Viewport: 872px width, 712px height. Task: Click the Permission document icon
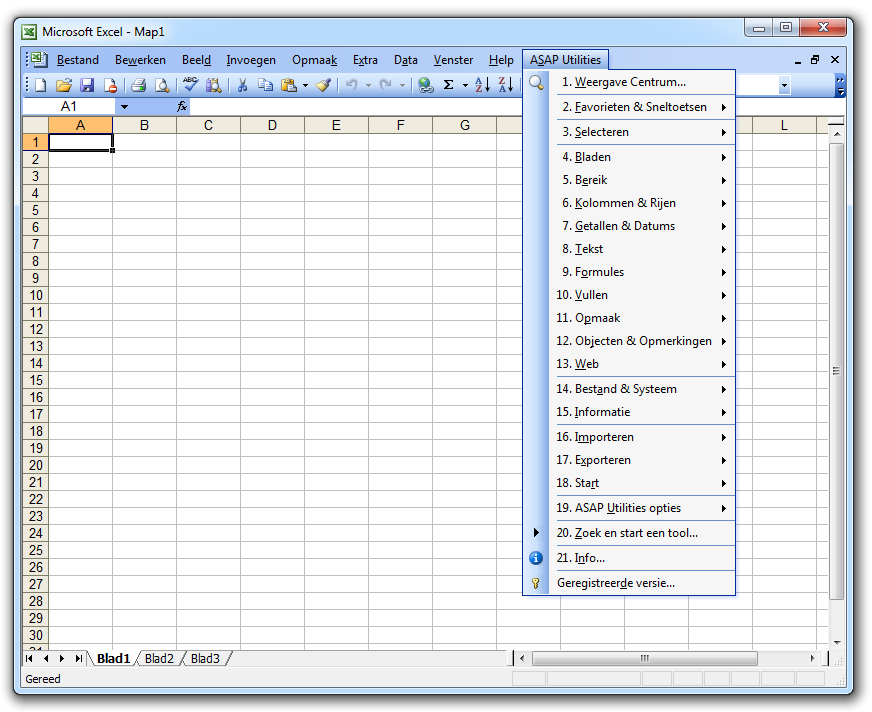click(x=110, y=85)
